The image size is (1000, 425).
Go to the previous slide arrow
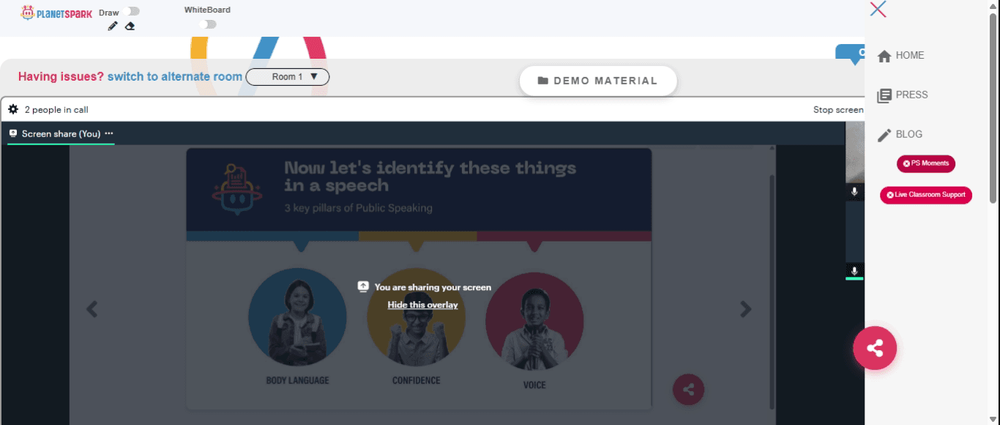click(x=92, y=309)
